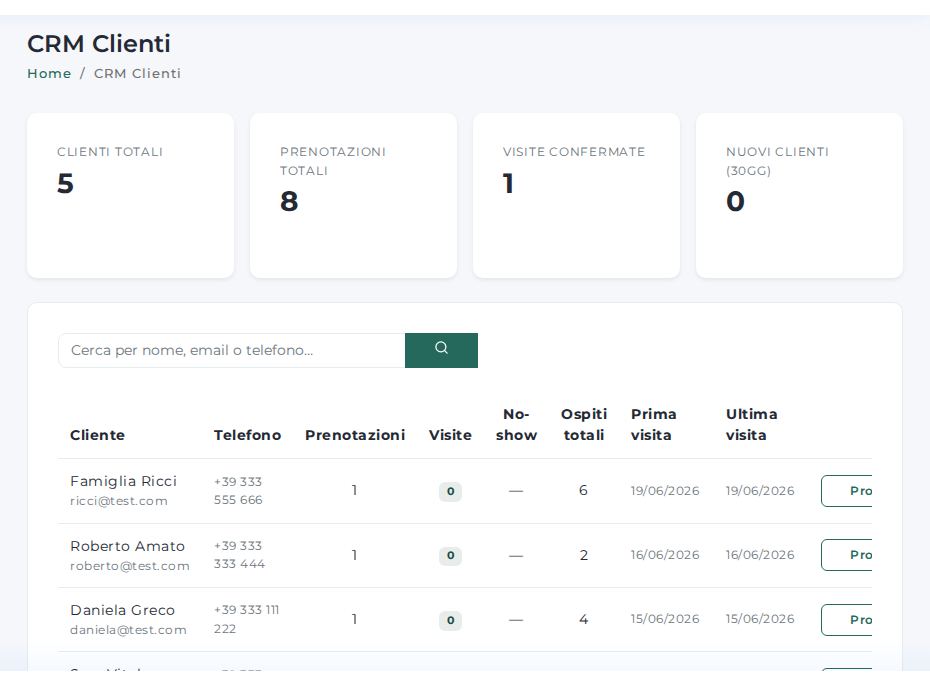Click total guests 2 for Roberto Amato

click(584, 555)
